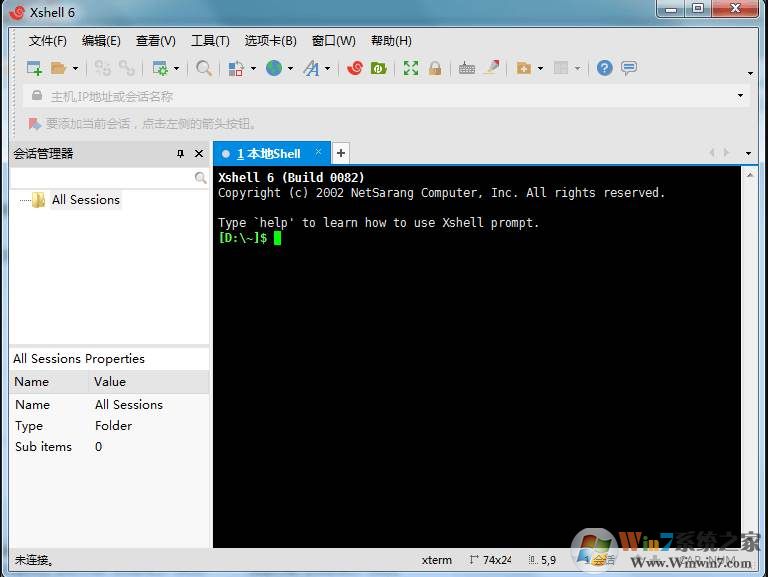
Task: Expand the globe encoding dropdown arrow
Action: 290,69
